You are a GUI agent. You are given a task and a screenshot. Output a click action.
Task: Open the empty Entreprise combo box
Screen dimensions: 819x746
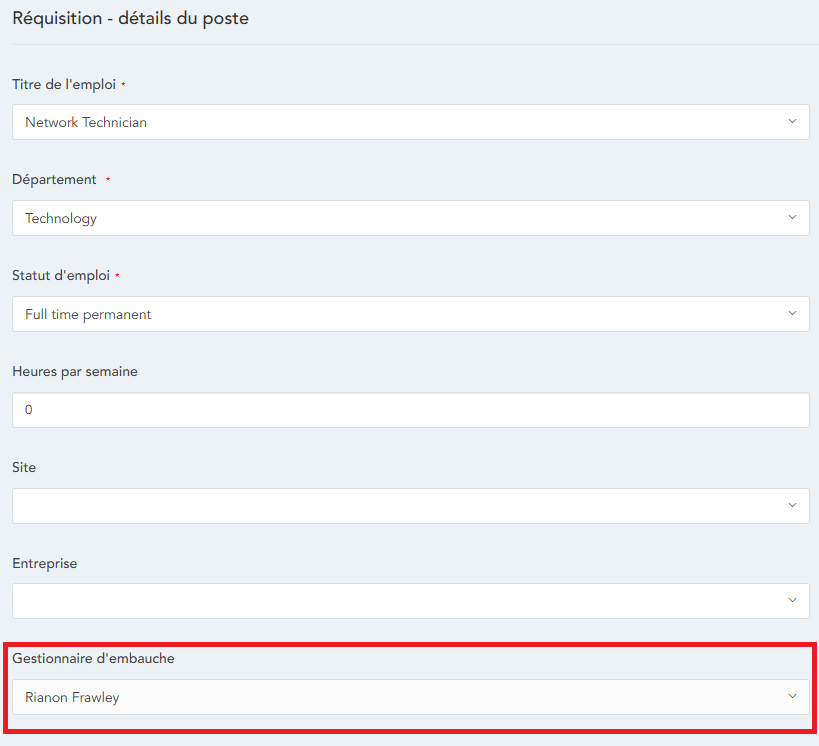click(x=400, y=601)
